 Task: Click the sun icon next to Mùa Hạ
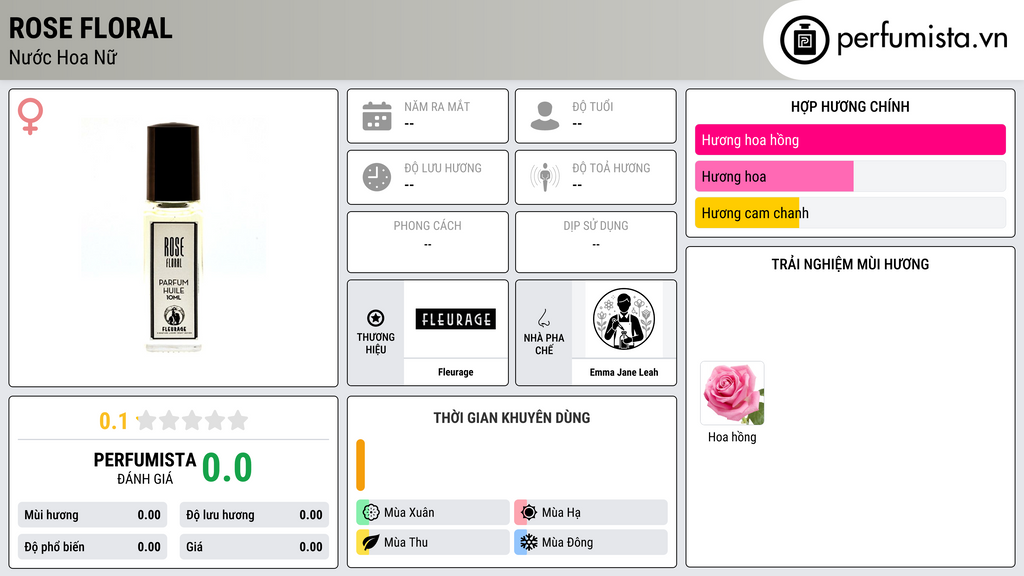528,512
